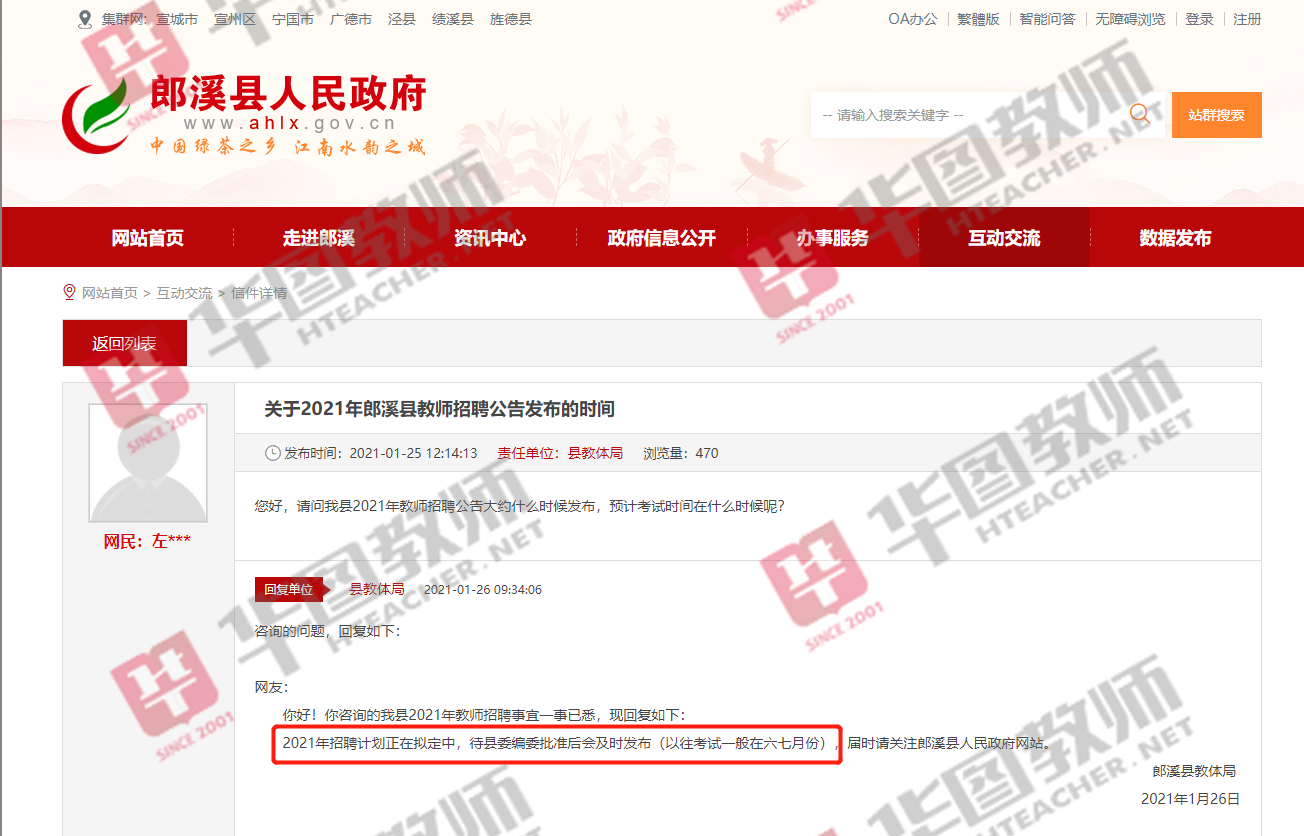Click the 返回列表 button
1304x836 pixels.
click(x=124, y=343)
